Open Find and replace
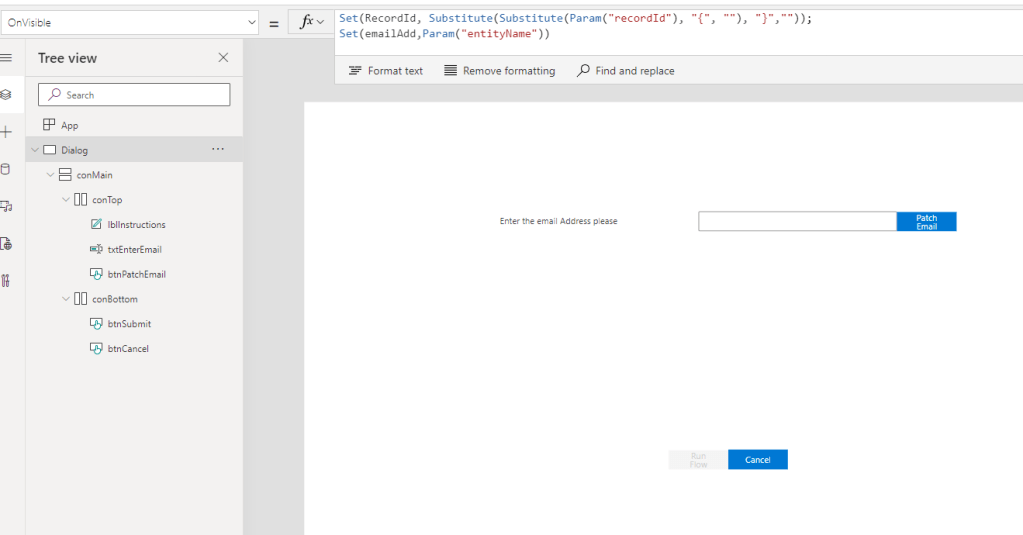 [x=625, y=71]
